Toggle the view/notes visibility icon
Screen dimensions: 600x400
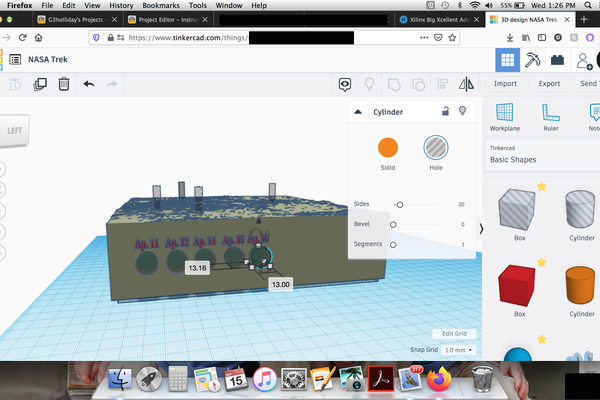(345, 84)
